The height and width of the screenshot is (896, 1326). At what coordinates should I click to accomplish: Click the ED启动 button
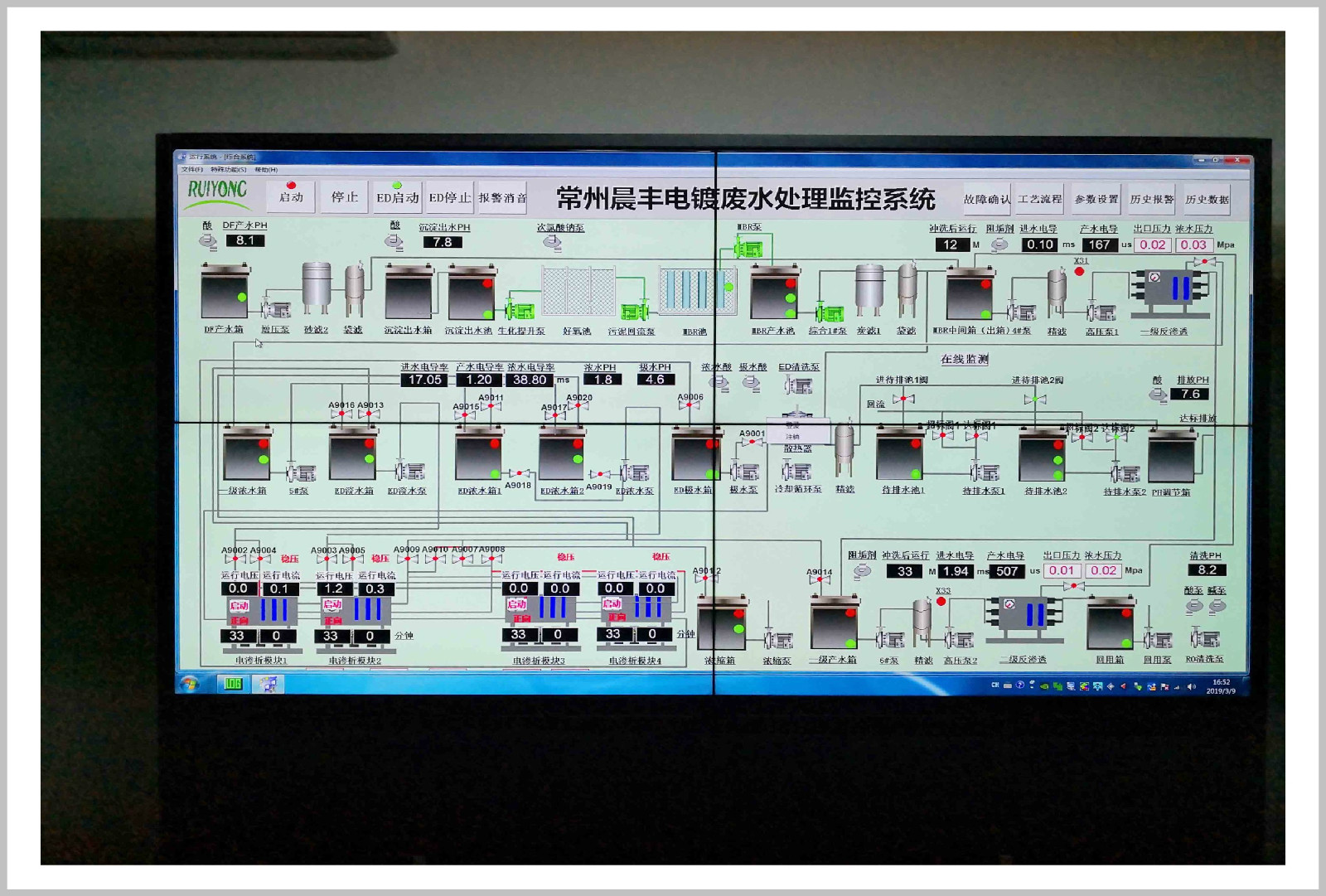coord(397,197)
